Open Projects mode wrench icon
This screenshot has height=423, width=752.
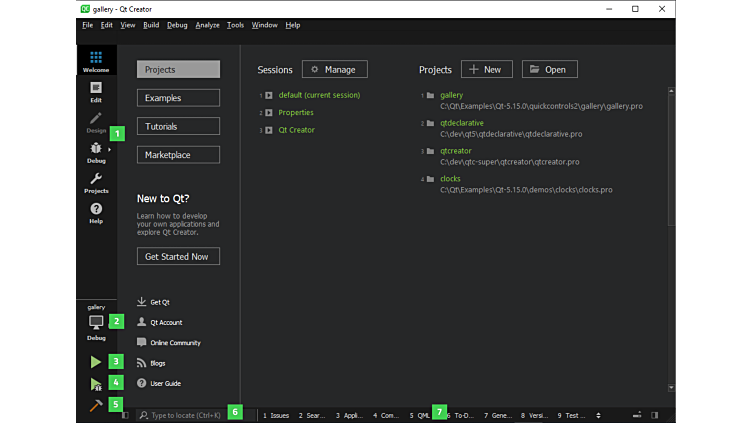[96, 182]
